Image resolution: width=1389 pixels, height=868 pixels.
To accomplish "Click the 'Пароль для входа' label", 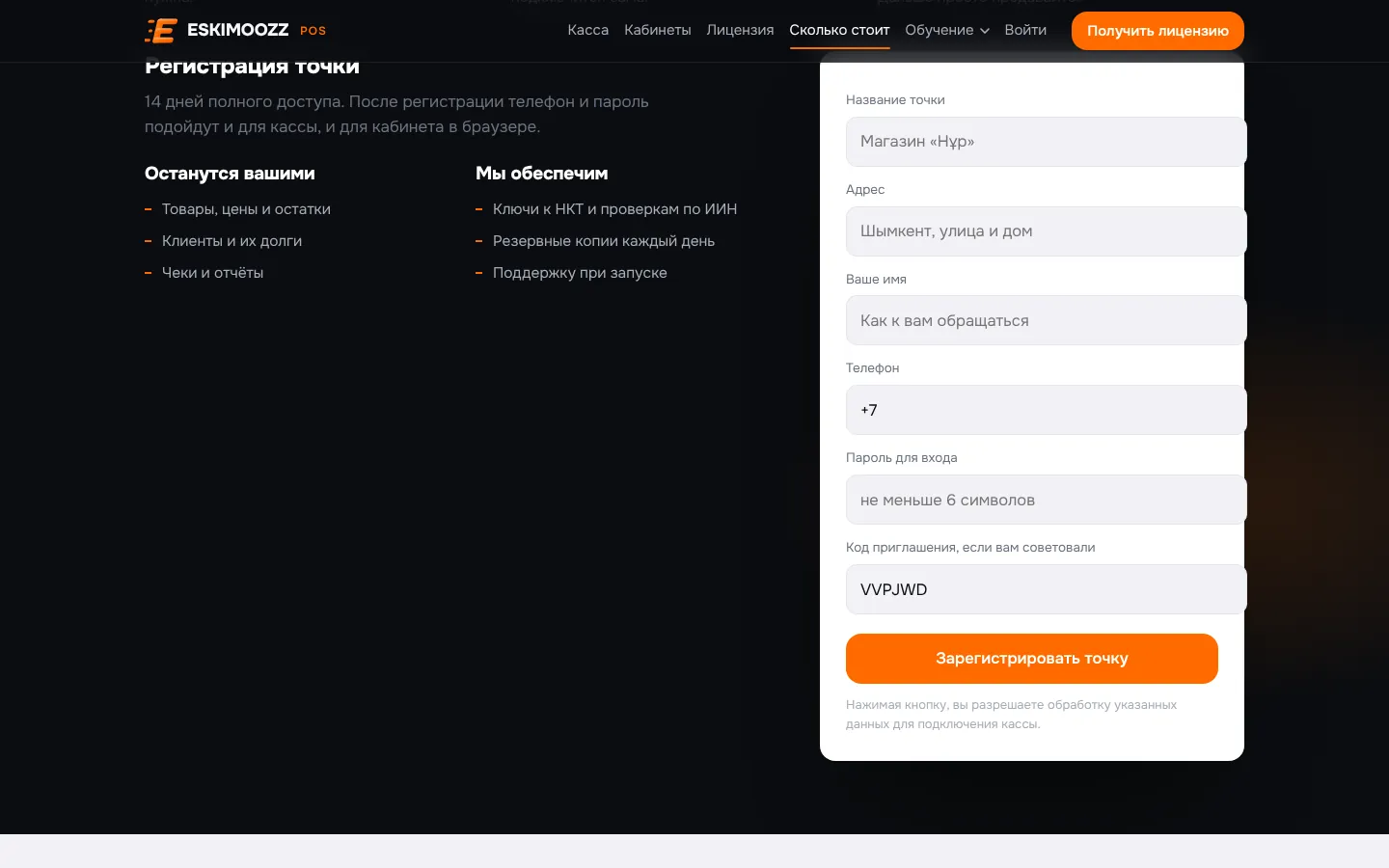I will point(901,458).
